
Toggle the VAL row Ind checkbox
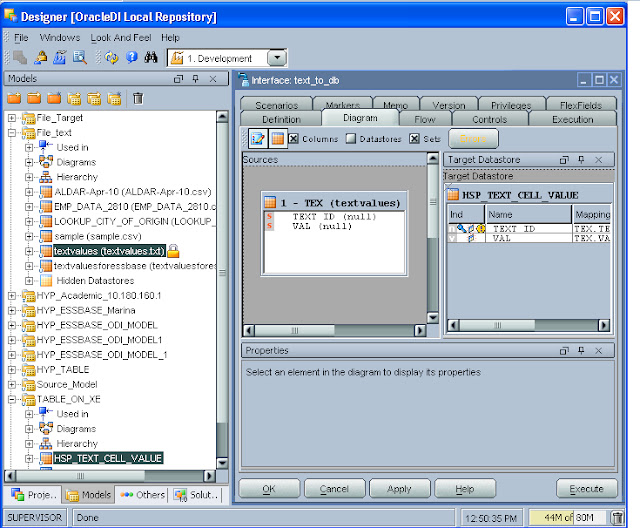pos(451,238)
